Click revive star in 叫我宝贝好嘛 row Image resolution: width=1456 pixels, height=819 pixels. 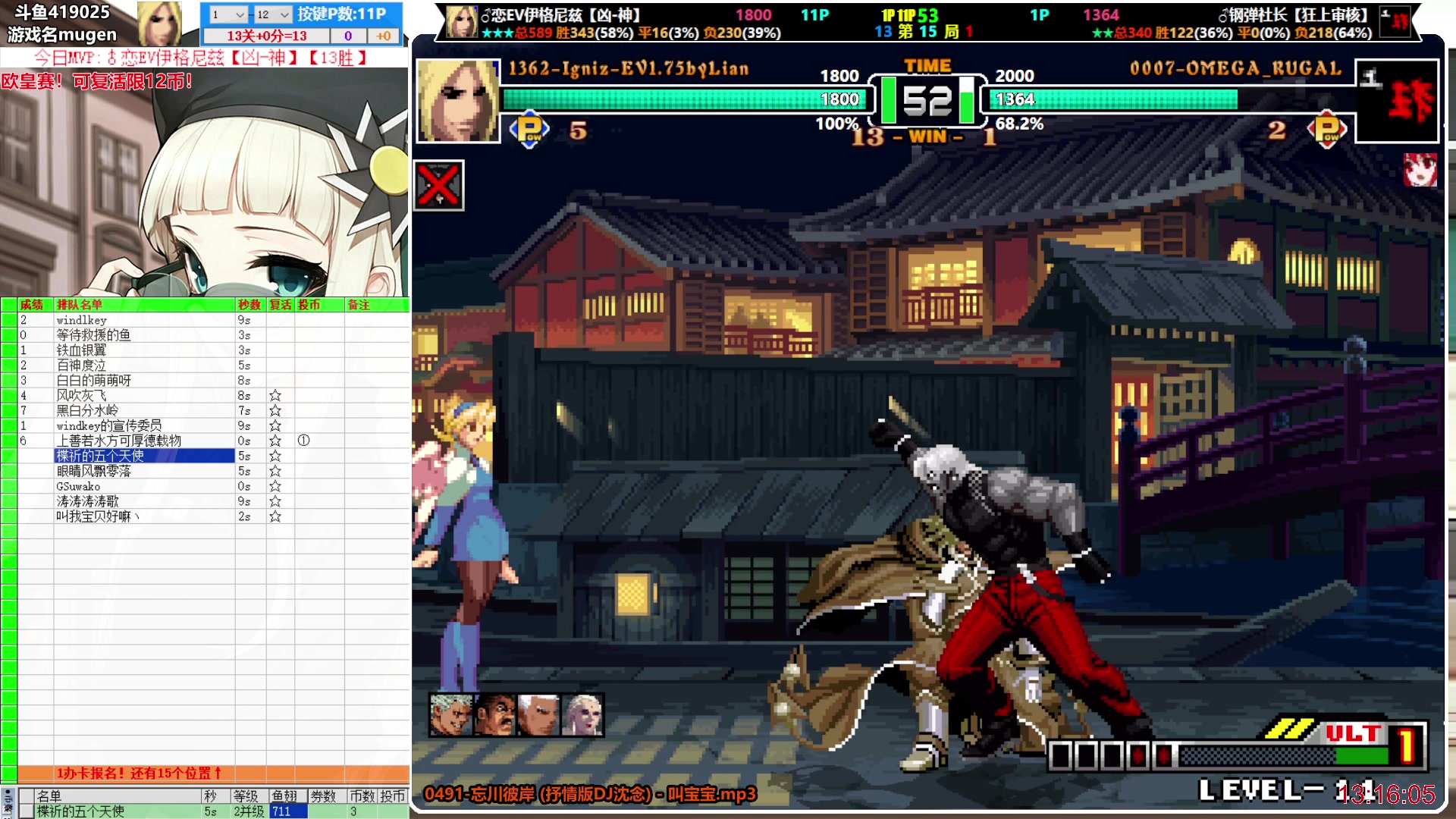pyautogui.click(x=275, y=516)
